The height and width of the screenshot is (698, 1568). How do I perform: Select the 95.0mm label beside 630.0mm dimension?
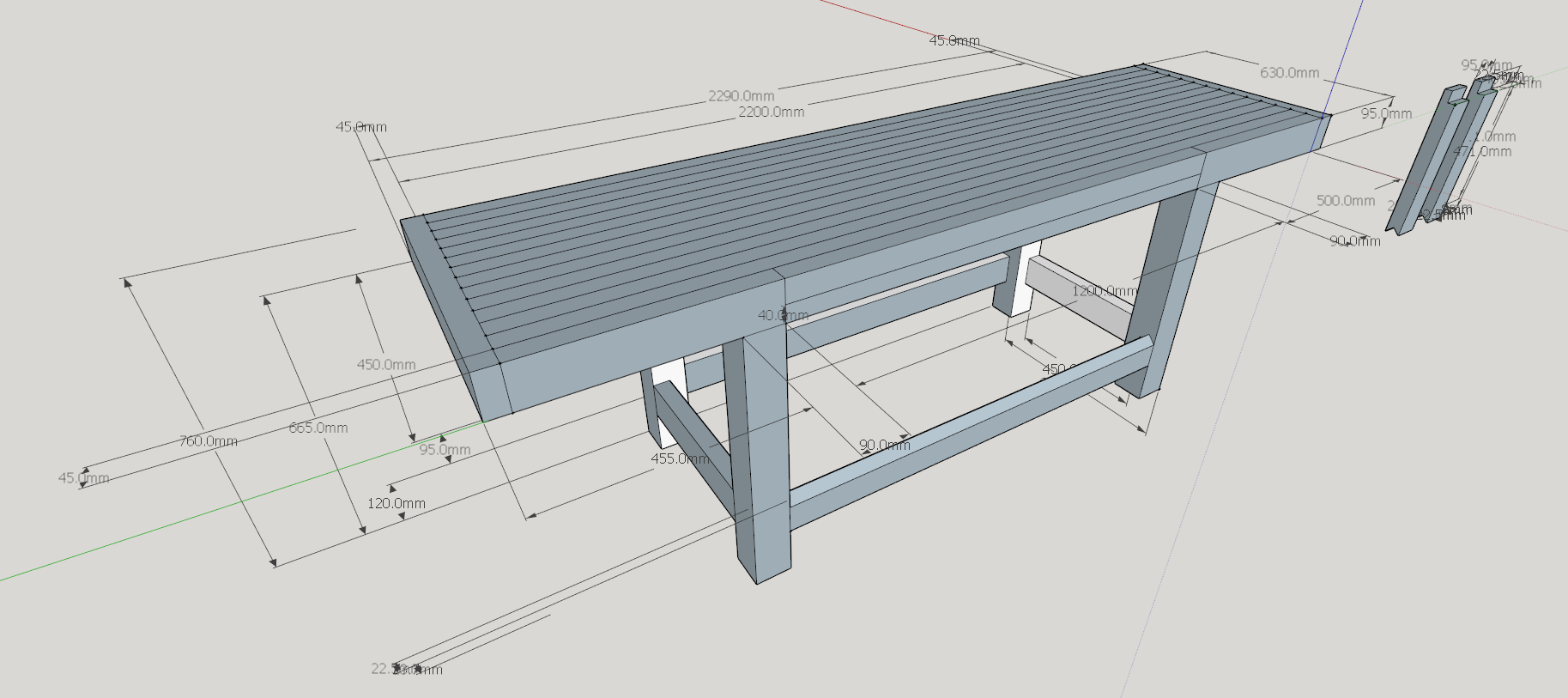1386,113
